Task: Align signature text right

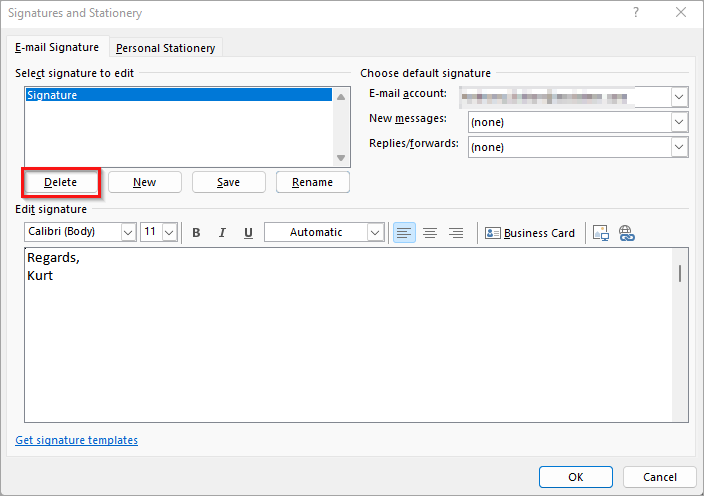Action: 456,233
